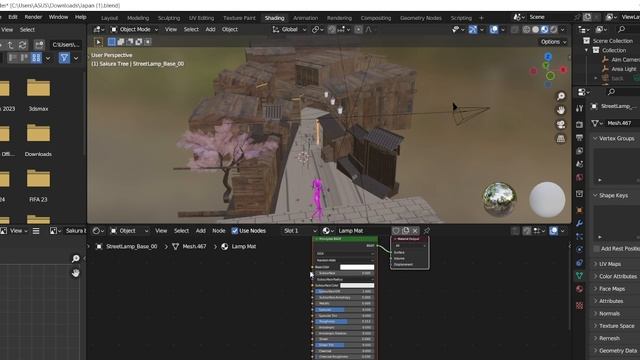
Task: Click the Base Color swatch on Principled BSDF
Action: point(357,267)
